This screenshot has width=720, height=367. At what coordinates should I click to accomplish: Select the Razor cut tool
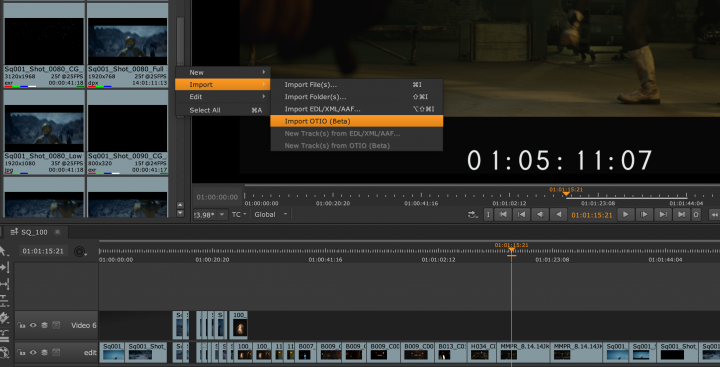pyautogui.click(x=4, y=318)
